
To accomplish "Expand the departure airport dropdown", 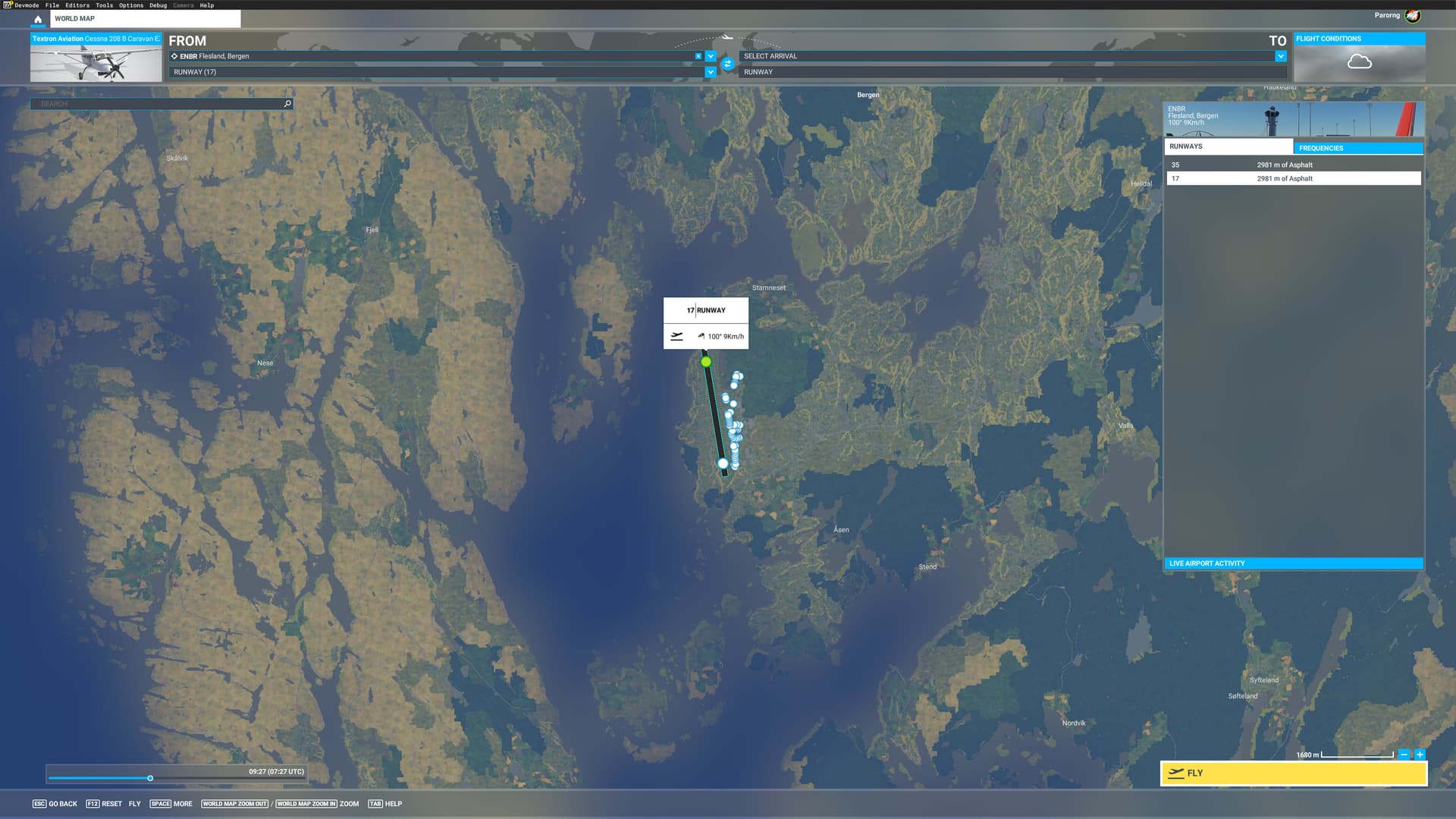I will pyautogui.click(x=711, y=56).
